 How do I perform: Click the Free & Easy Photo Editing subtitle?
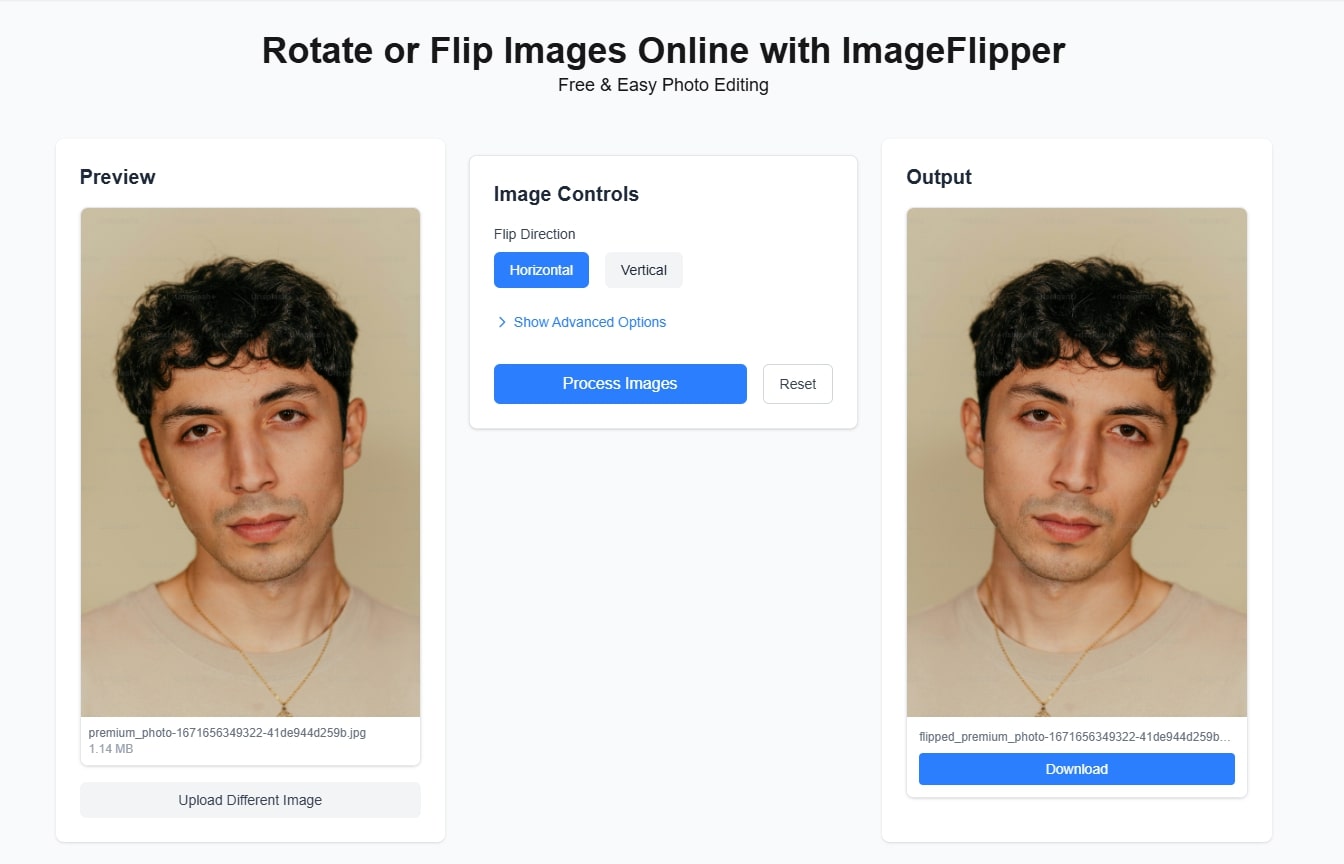coord(663,85)
